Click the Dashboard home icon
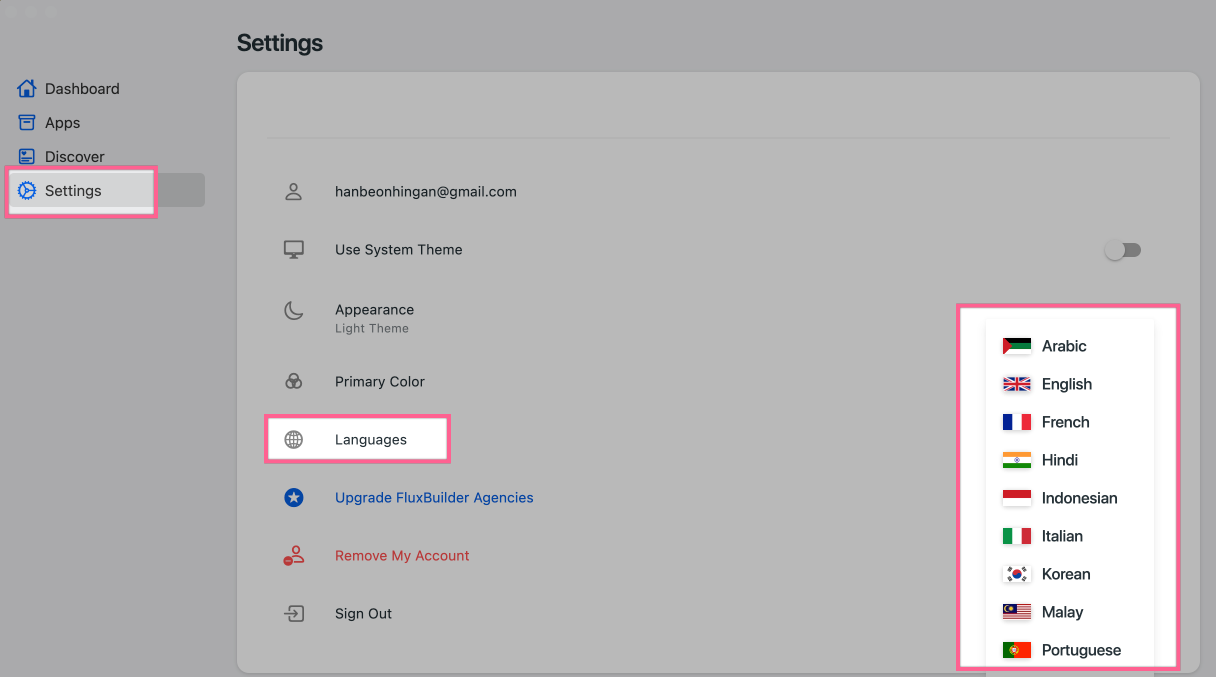1216x677 pixels. pos(27,89)
